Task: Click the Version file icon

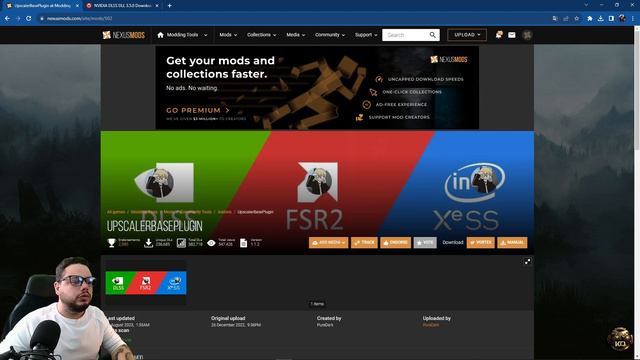Action: point(244,243)
